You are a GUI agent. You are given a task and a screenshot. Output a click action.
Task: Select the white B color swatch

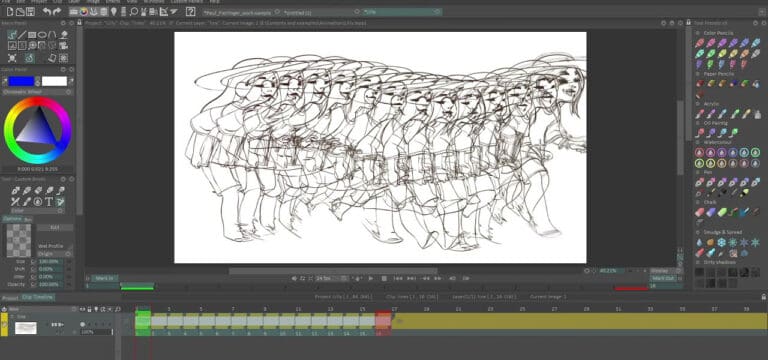pos(54,81)
